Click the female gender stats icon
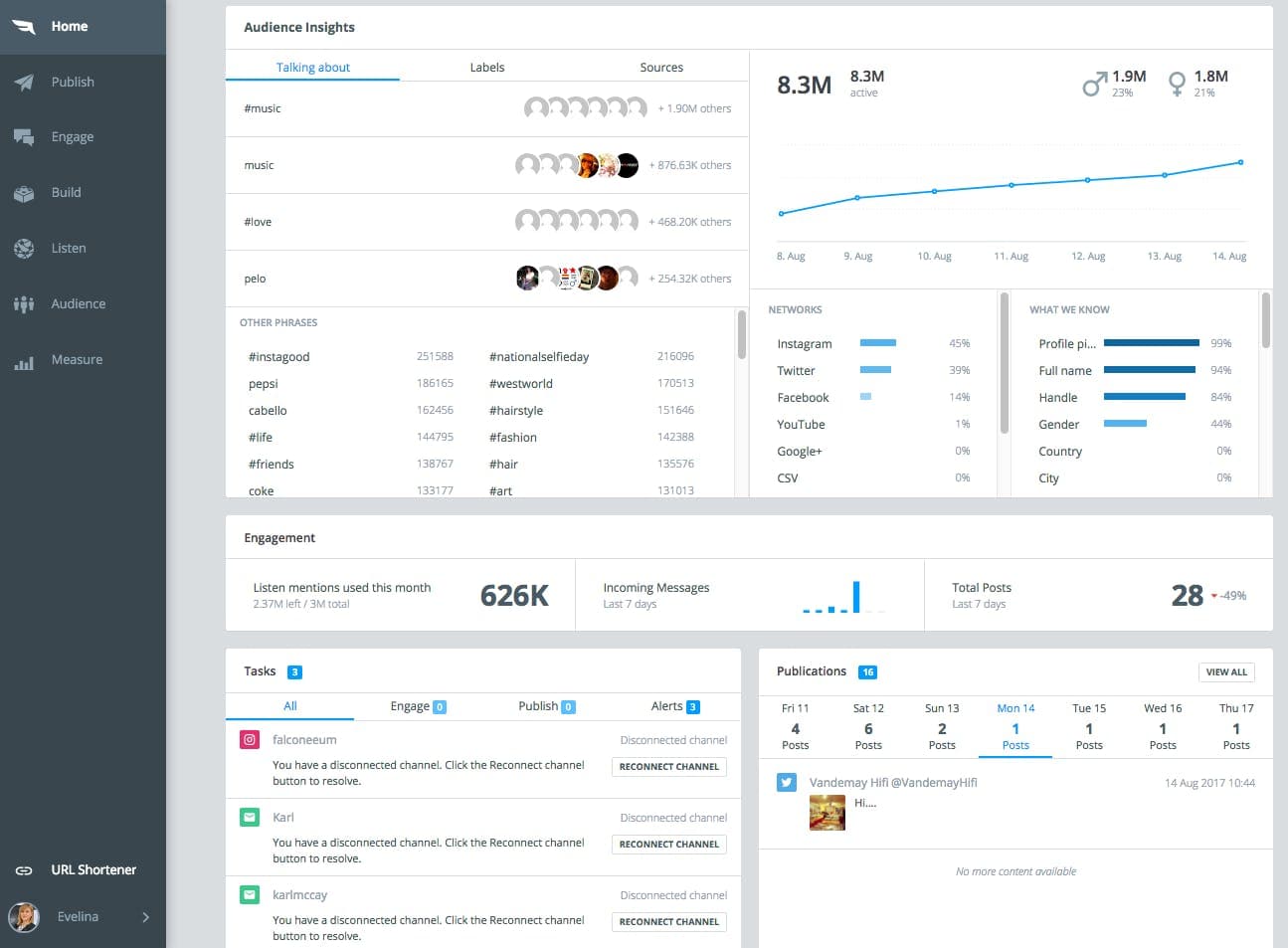This screenshot has height=948, width=1288. pyautogui.click(x=1177, y=81)
